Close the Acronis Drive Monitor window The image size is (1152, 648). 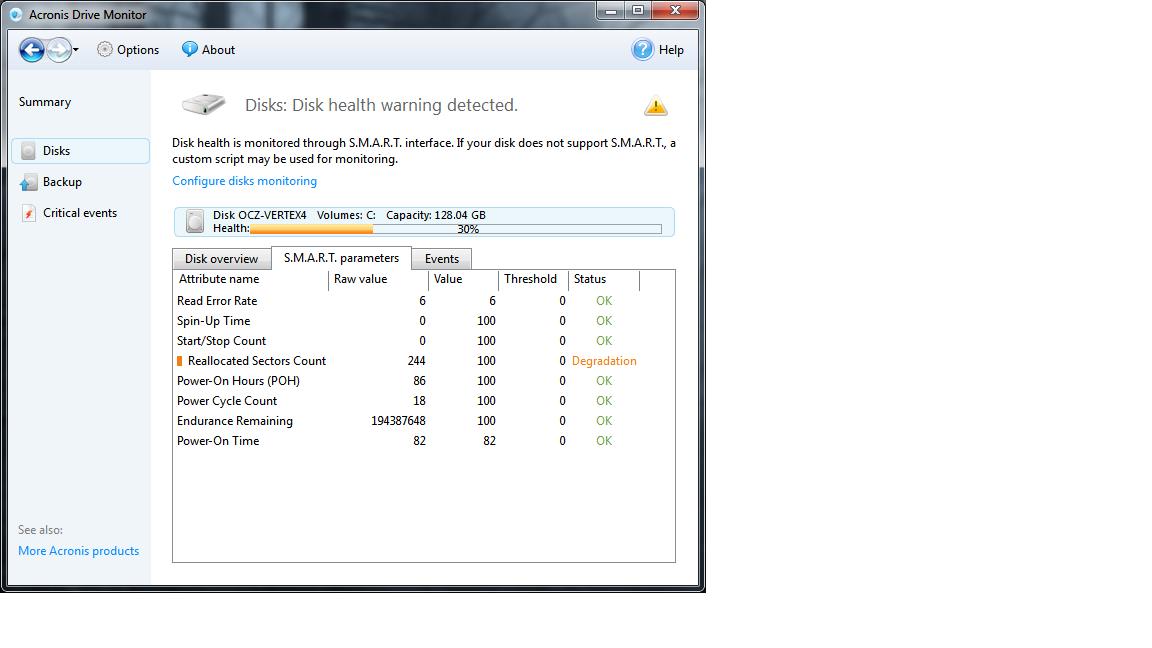point(675,11)
